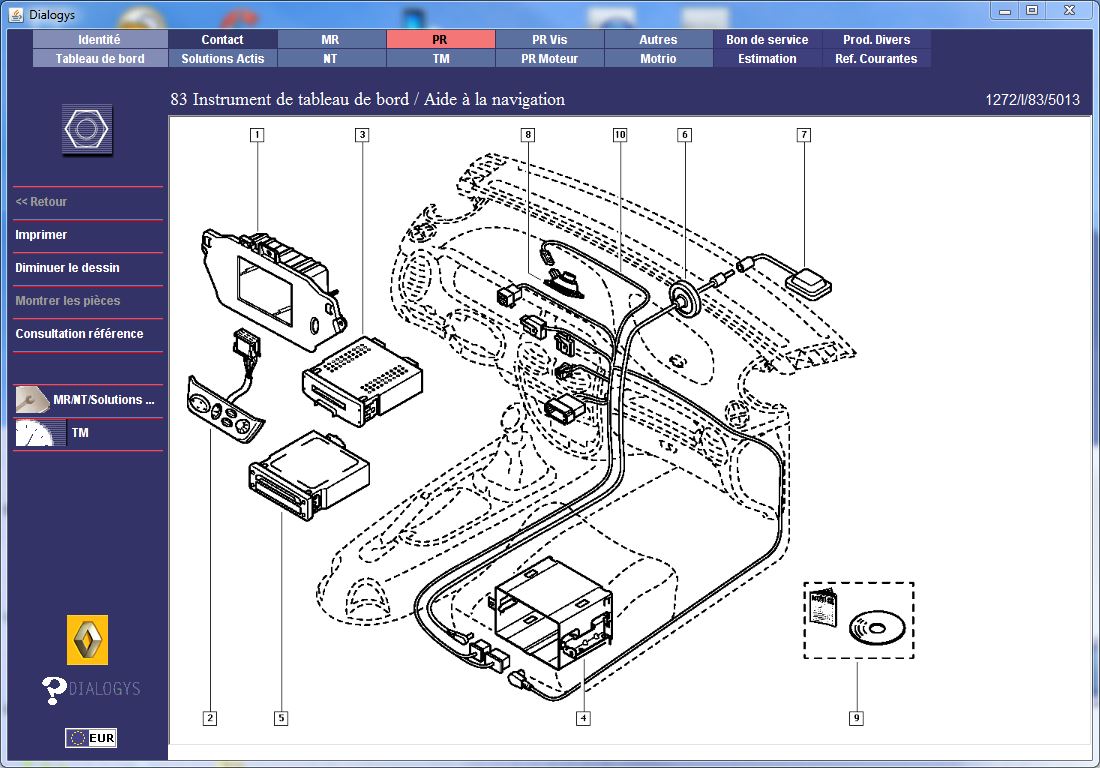Open the Identité tab
Viewport: 1100px width, 768px height.
point(100,40)
